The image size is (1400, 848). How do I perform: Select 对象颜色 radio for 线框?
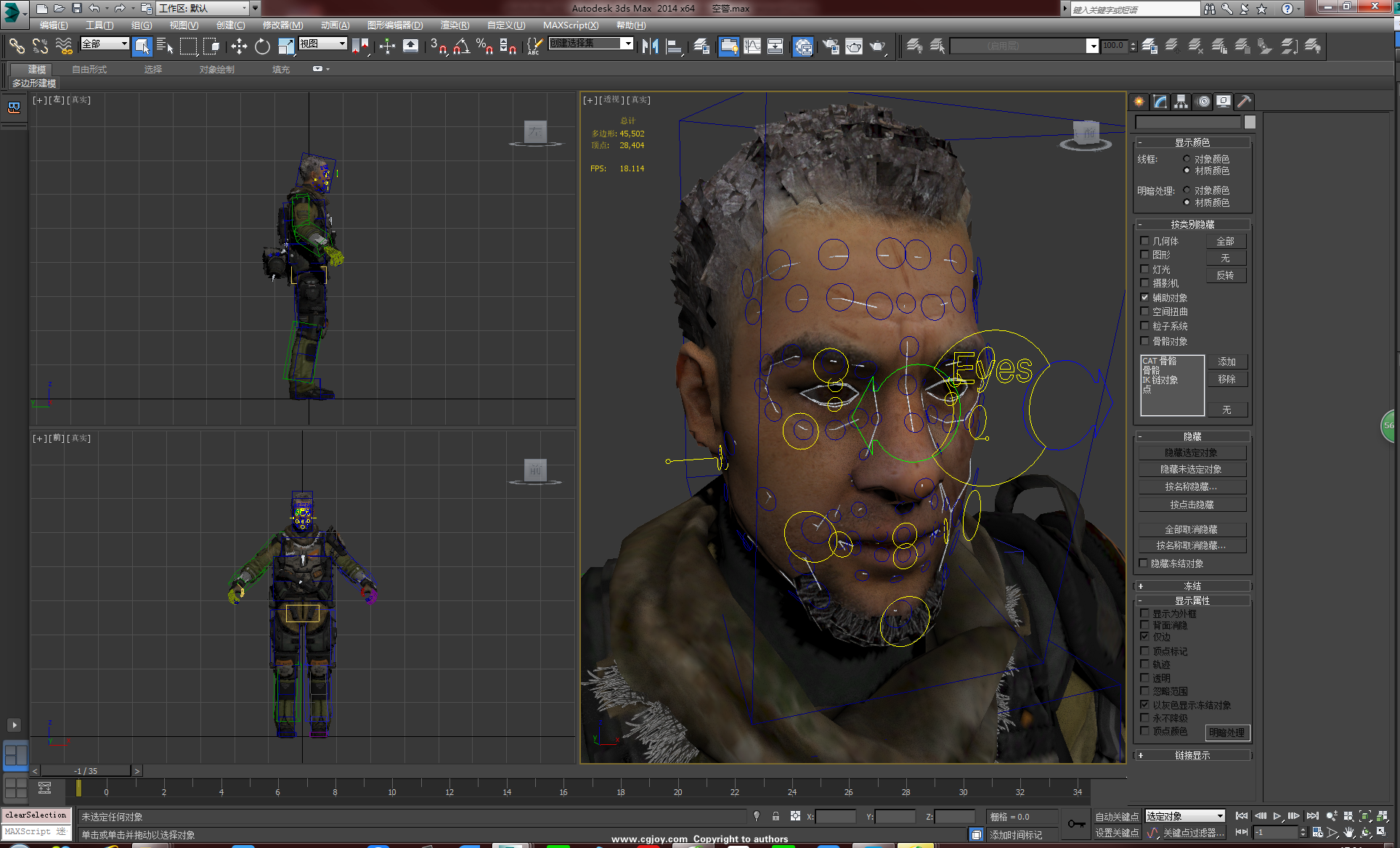point(1187,159)
